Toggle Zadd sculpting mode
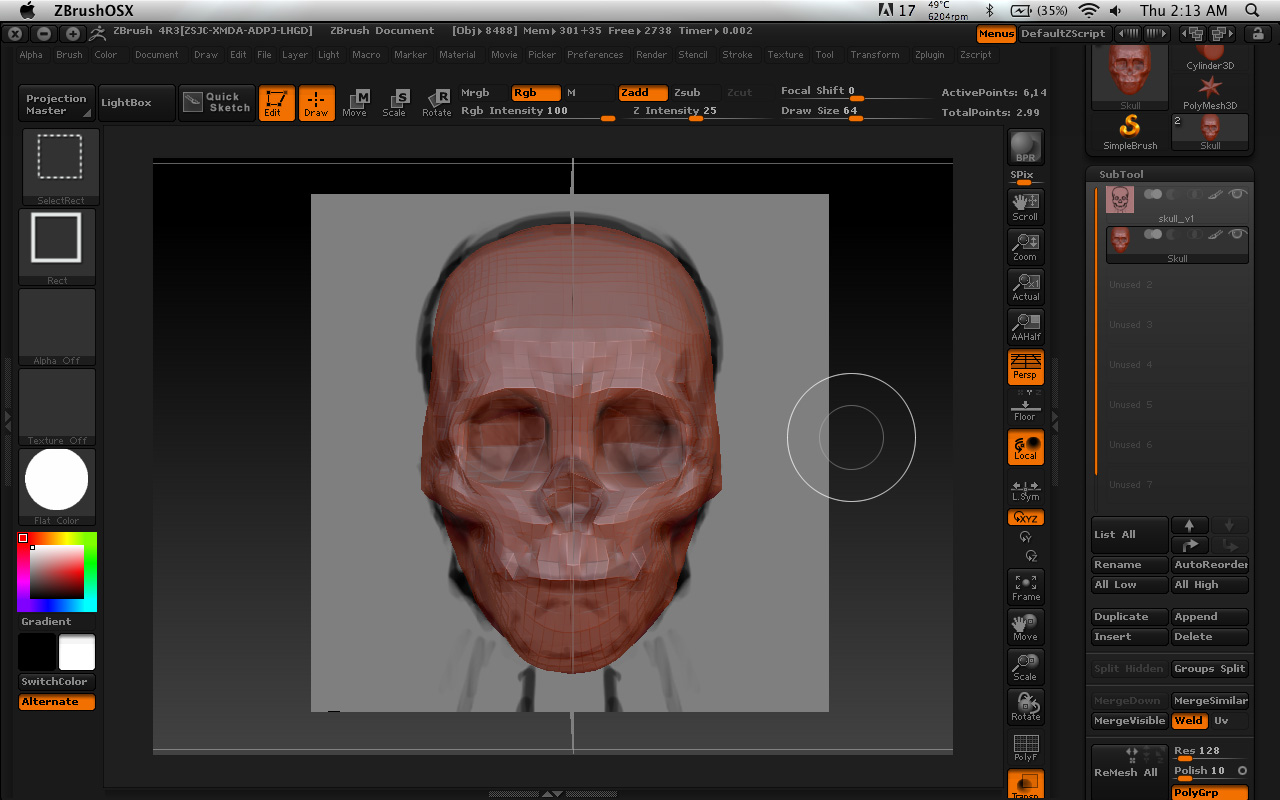1280x800 pixels. point(643,92)
